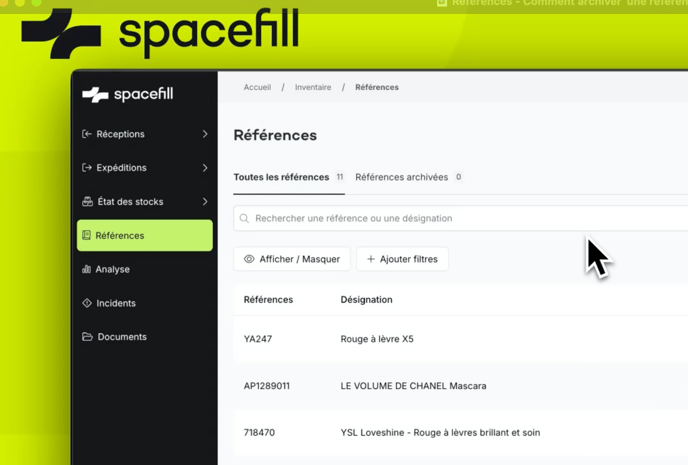Click the Documents folder icon
Image resolution: width=688 pixels, height=465 pixels.
click(x=87, y=337)
